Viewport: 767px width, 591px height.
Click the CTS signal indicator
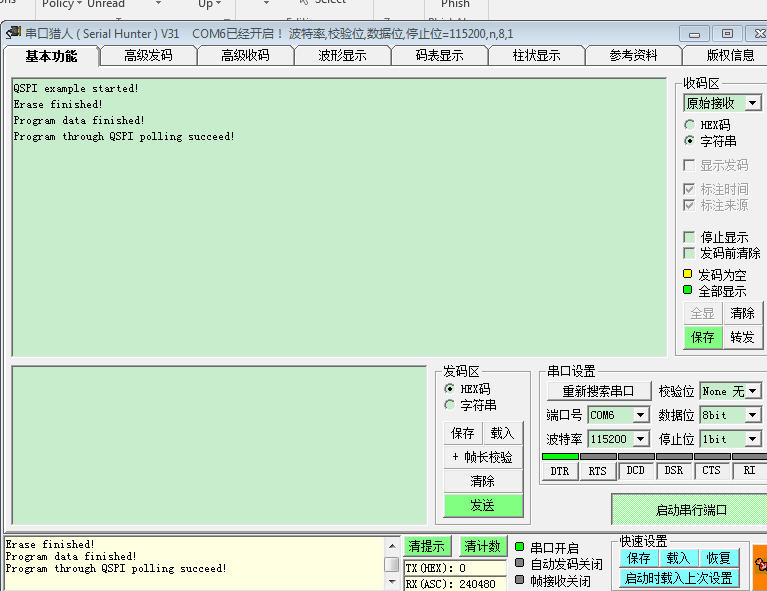pos(712,471)
